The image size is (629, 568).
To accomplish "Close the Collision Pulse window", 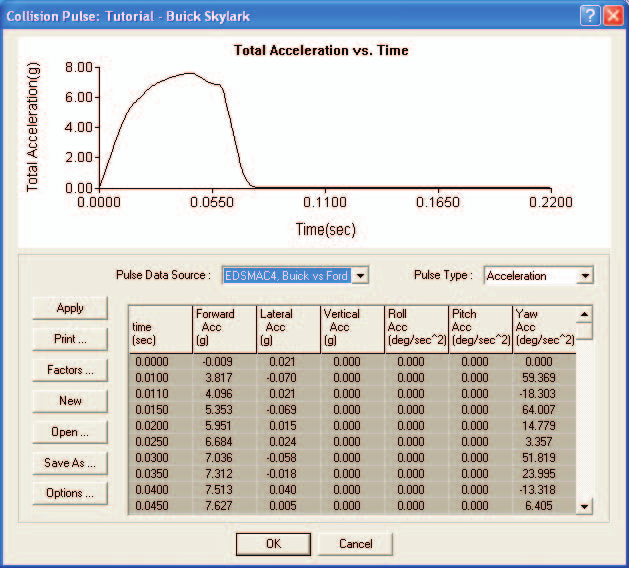I will 613,16.
